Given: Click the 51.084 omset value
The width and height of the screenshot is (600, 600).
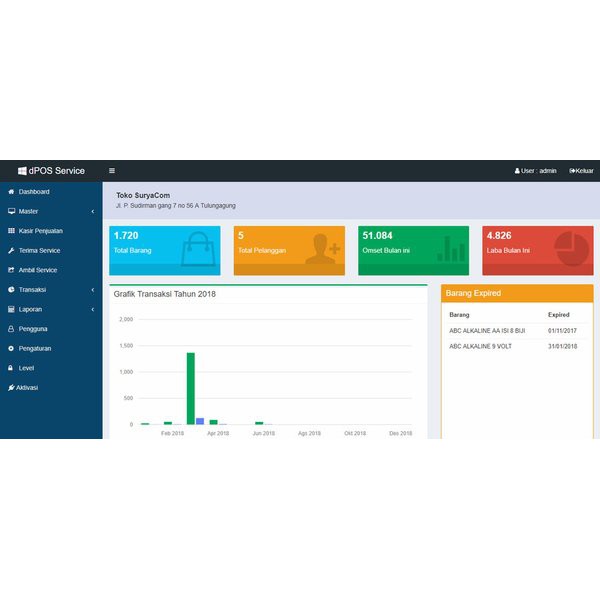Looking at the screenshot, I should coord(377,235).
